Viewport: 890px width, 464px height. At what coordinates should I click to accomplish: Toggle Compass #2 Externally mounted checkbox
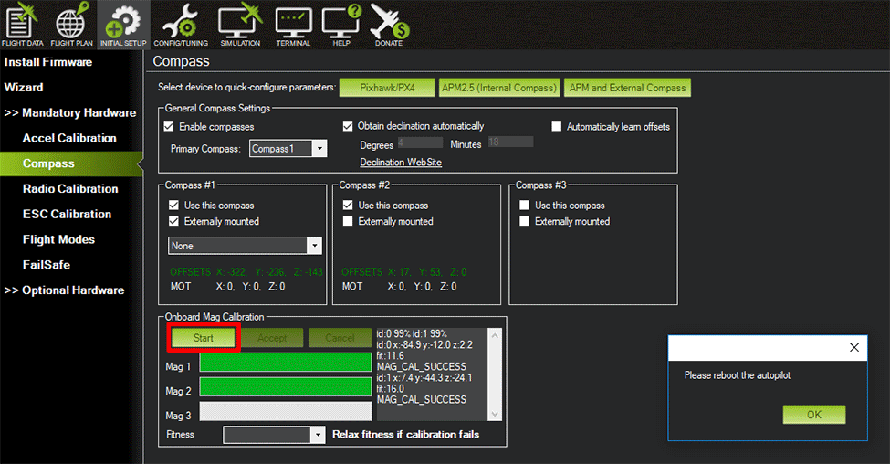(x=349, y=221)
